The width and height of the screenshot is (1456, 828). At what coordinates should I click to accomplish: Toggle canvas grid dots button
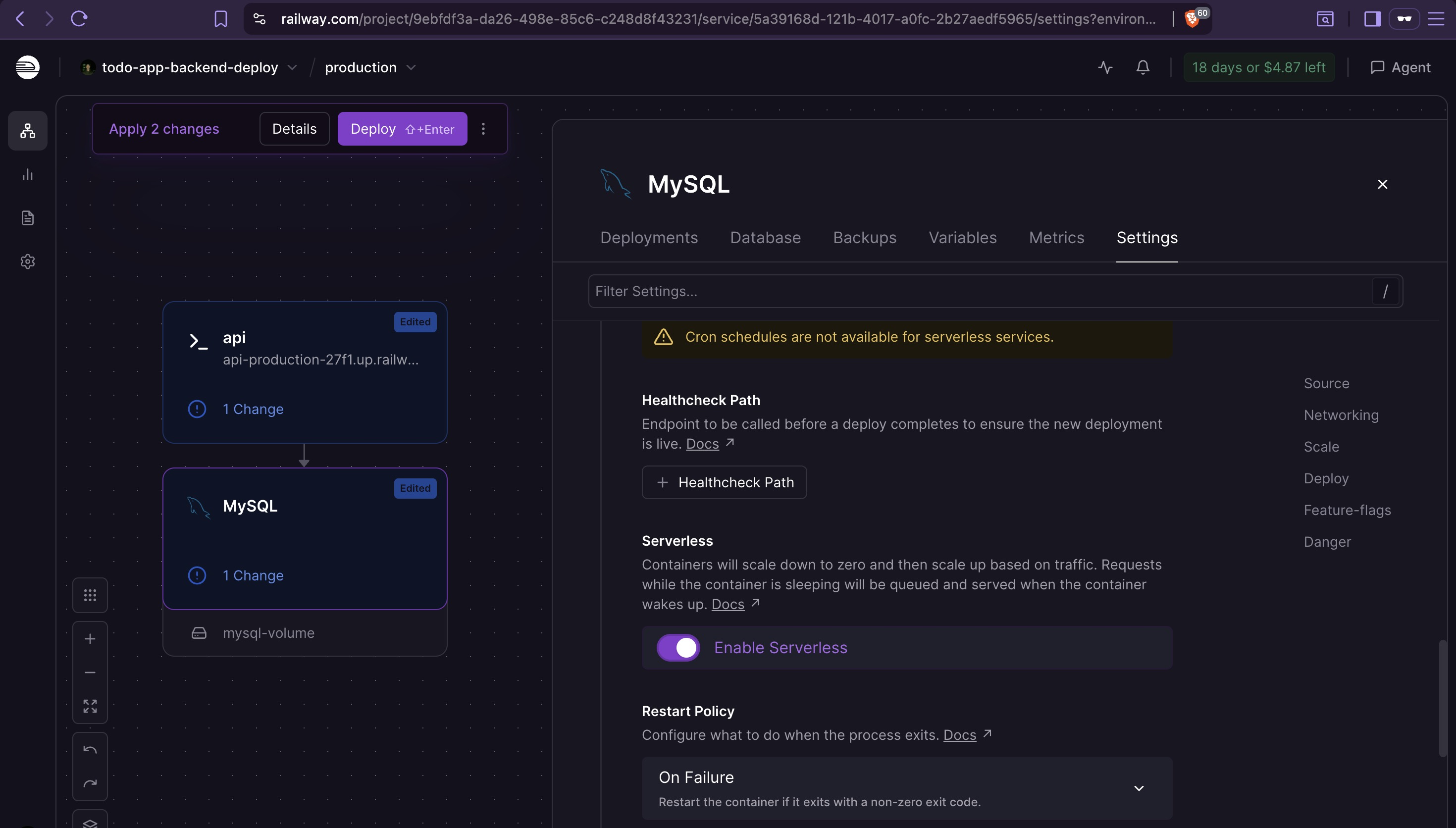coord(90,595)
